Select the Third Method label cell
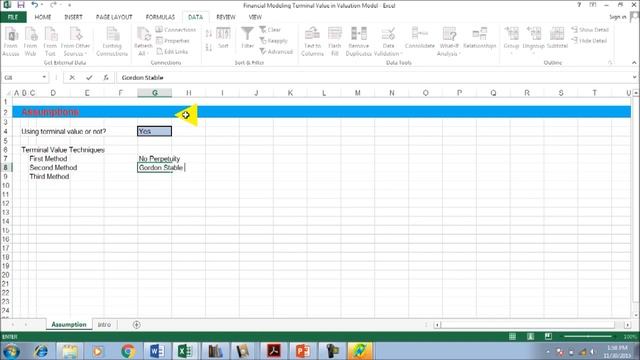Viewport: 640px width, 360px height. [x=49, y=177]
